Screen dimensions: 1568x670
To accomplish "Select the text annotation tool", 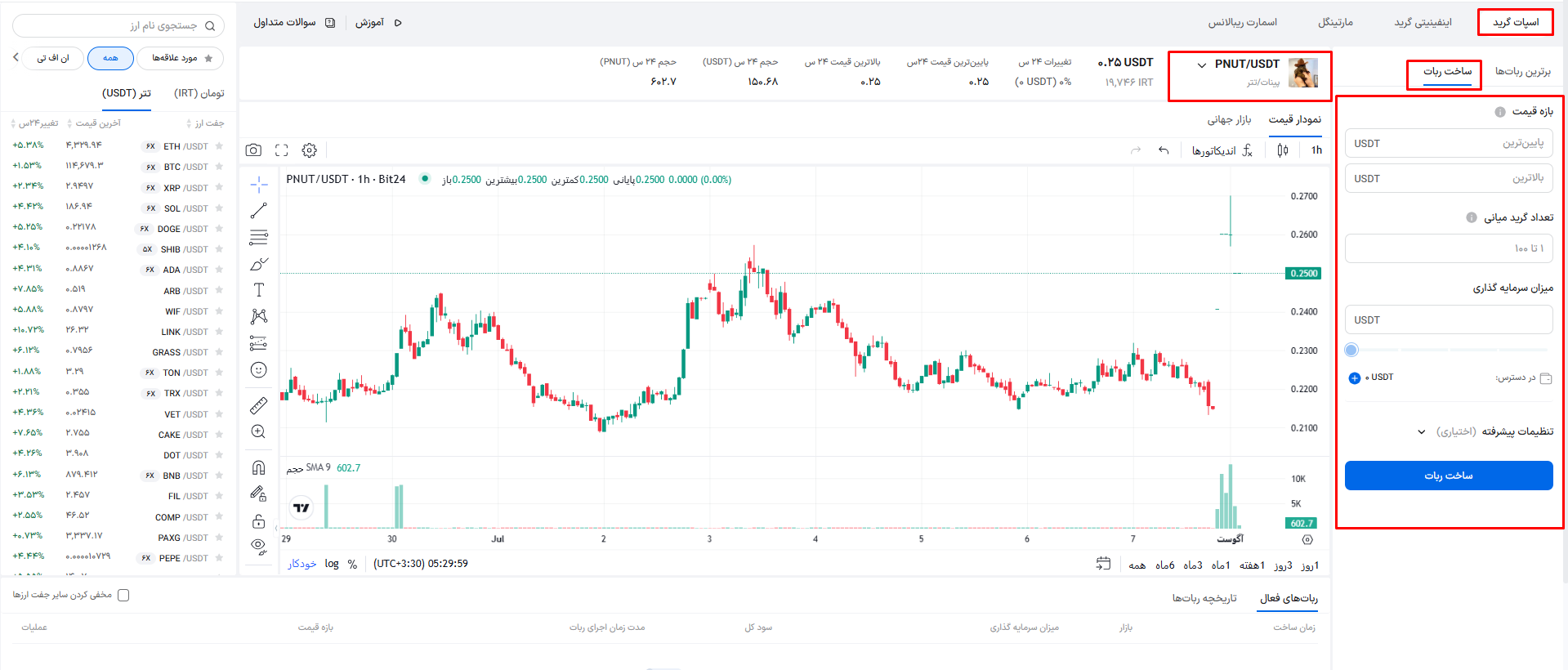I will (258, 290).
